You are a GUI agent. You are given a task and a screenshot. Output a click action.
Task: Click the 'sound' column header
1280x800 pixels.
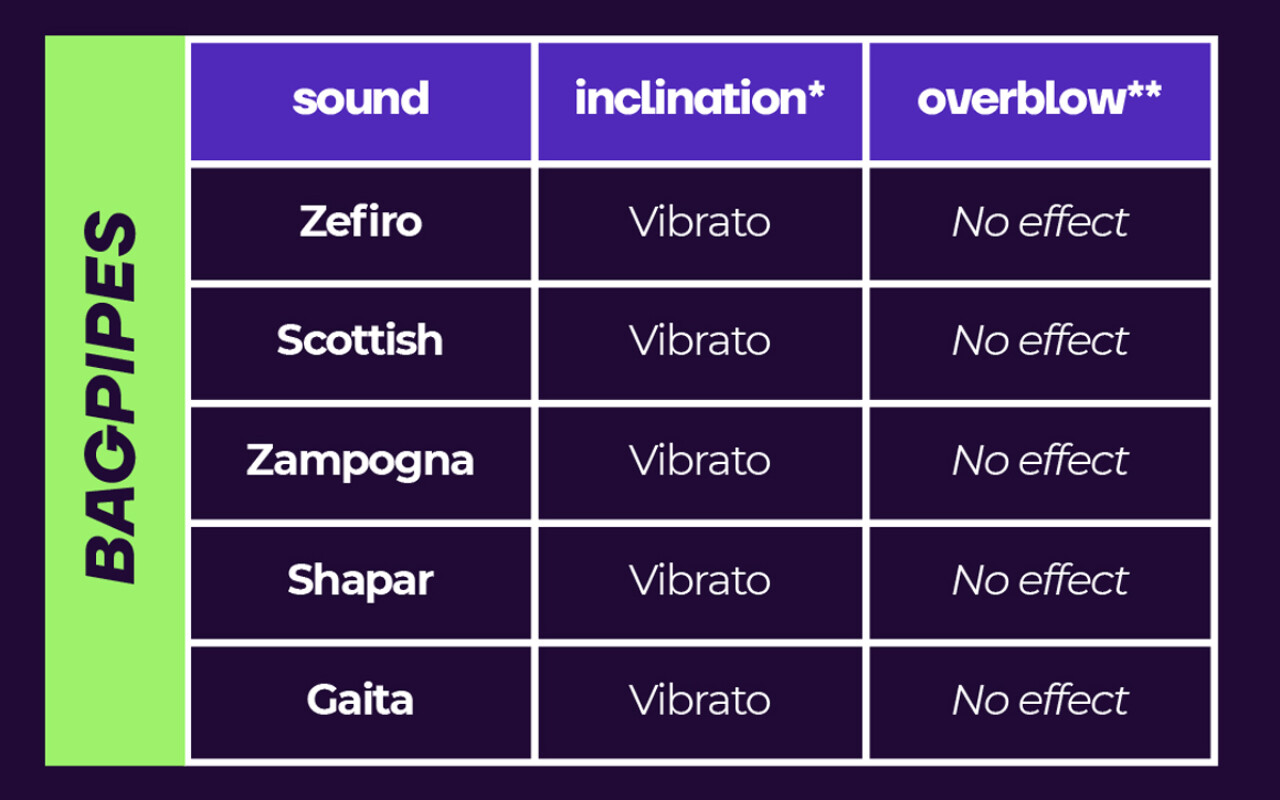pos(360,100)
